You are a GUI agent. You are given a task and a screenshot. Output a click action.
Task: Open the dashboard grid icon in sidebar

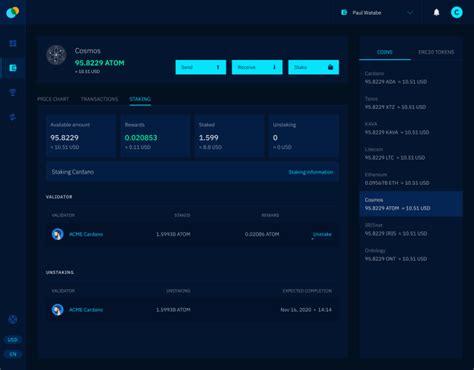[x=13, y=43]
